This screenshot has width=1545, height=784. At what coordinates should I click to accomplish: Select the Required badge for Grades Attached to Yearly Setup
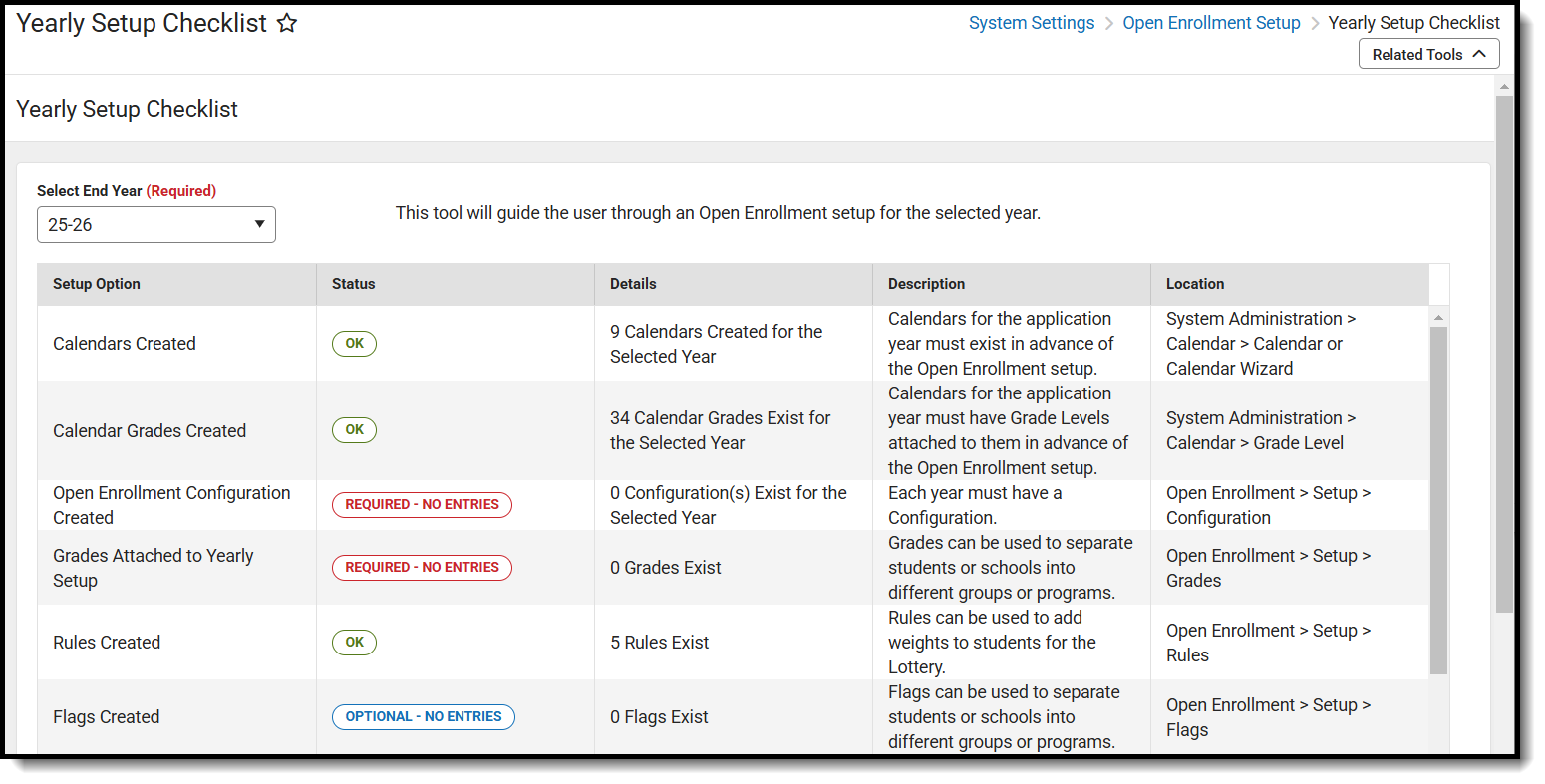(422, 568)
